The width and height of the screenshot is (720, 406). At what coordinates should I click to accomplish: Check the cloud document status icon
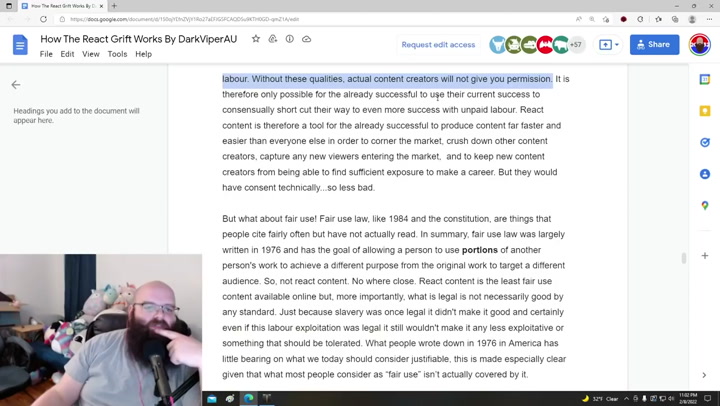click(x=307, y=39)
